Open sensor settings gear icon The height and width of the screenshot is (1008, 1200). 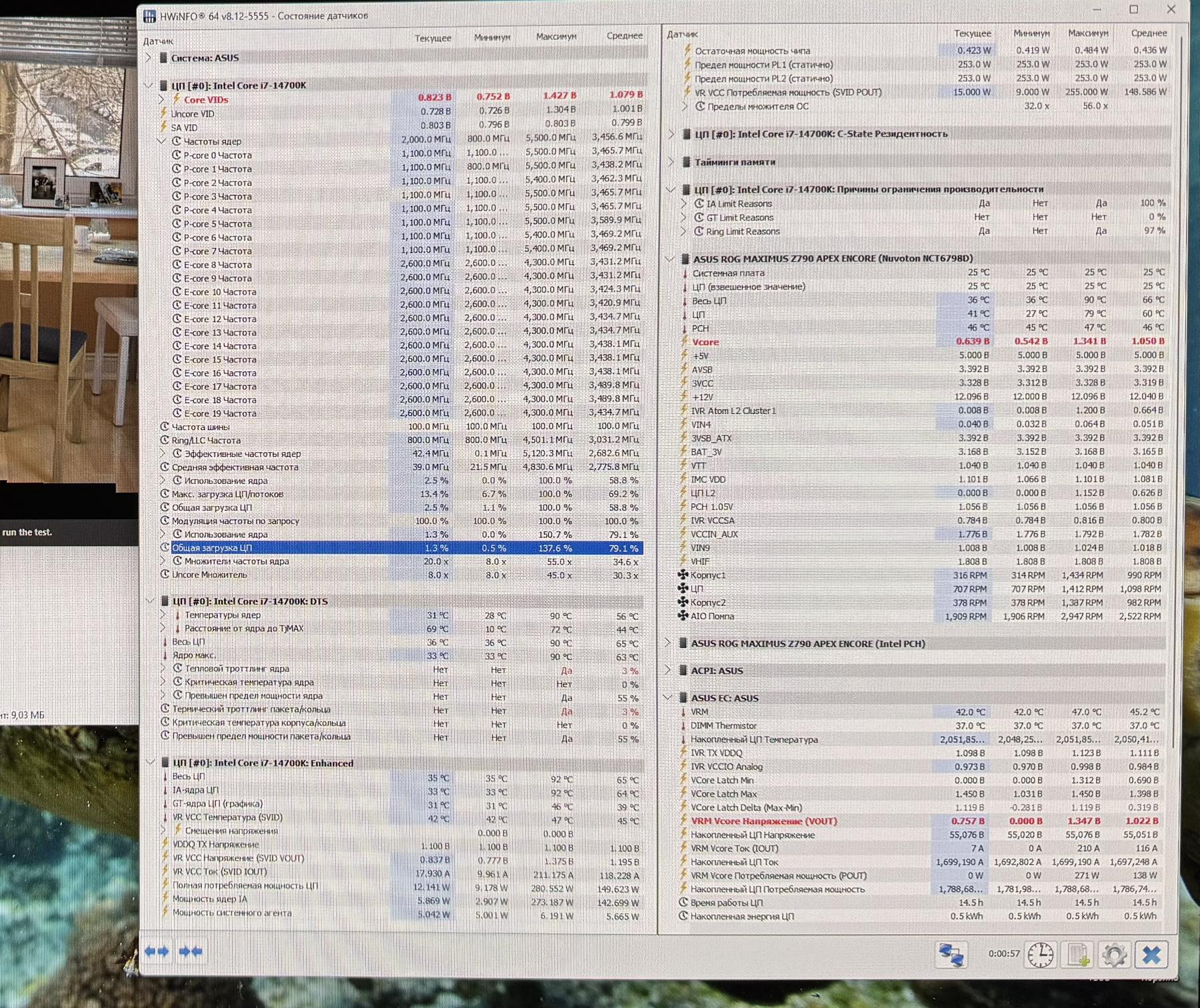click(x=1114, y=955)
